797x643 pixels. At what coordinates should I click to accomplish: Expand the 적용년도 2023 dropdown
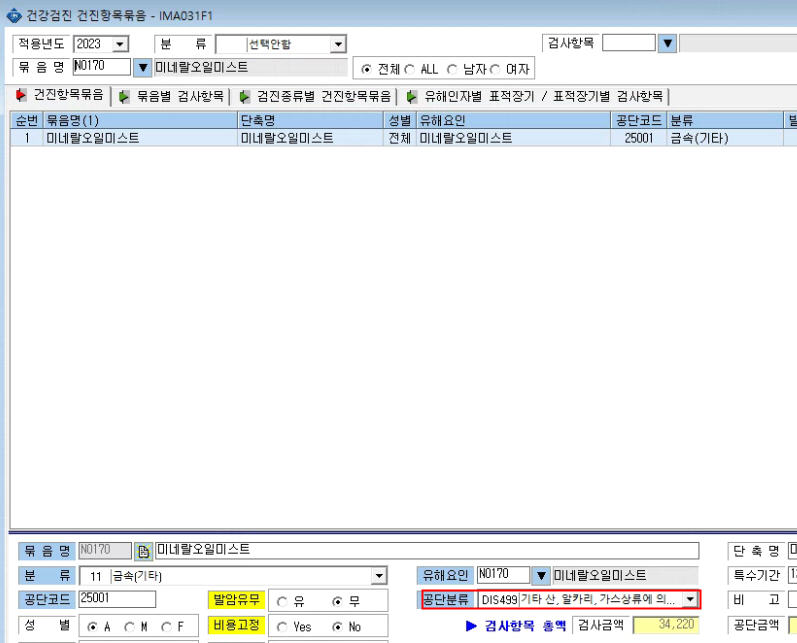[120, 44]
